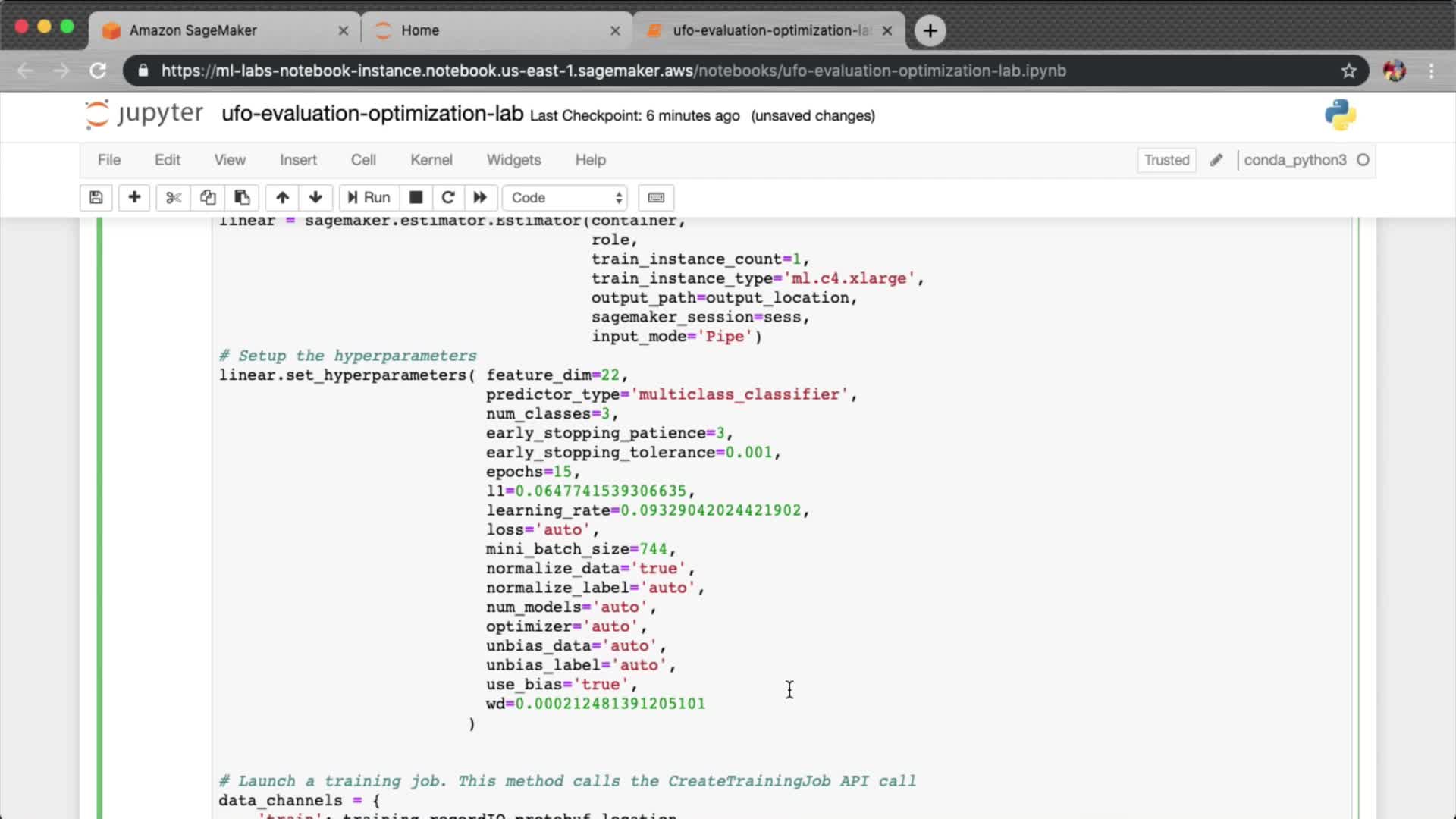The height and width of the screenshot is (819, 1456).
Task: Expand the Widgets menu
Action: pos(513,160)
